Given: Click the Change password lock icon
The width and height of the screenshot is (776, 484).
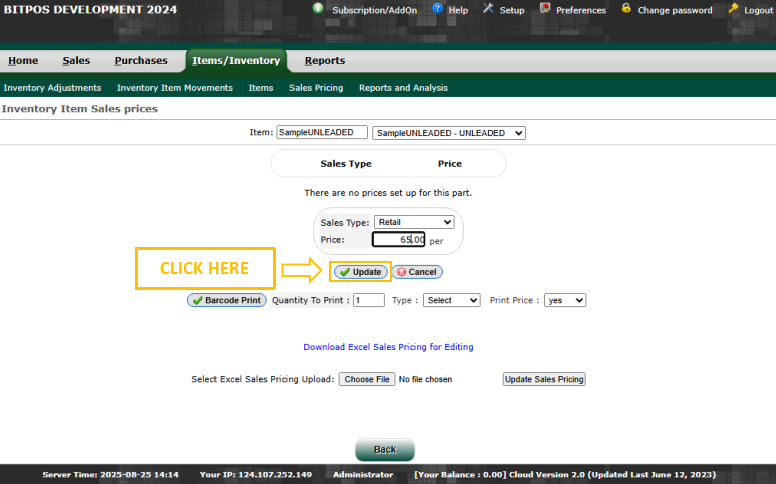Looking at the screenshot, I should pyautogui.click(x=626, y=9).
